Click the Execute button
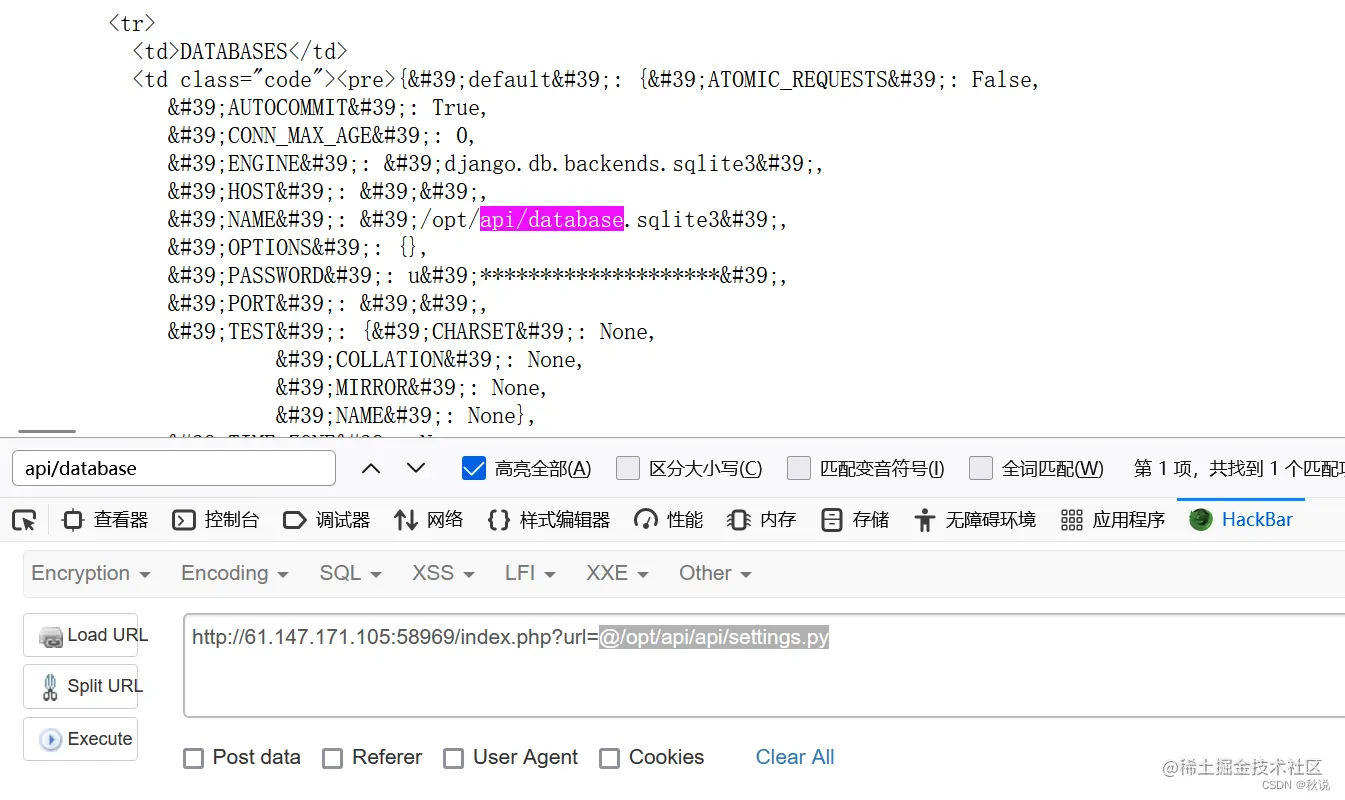1345x800 pixels. (81, 739)
